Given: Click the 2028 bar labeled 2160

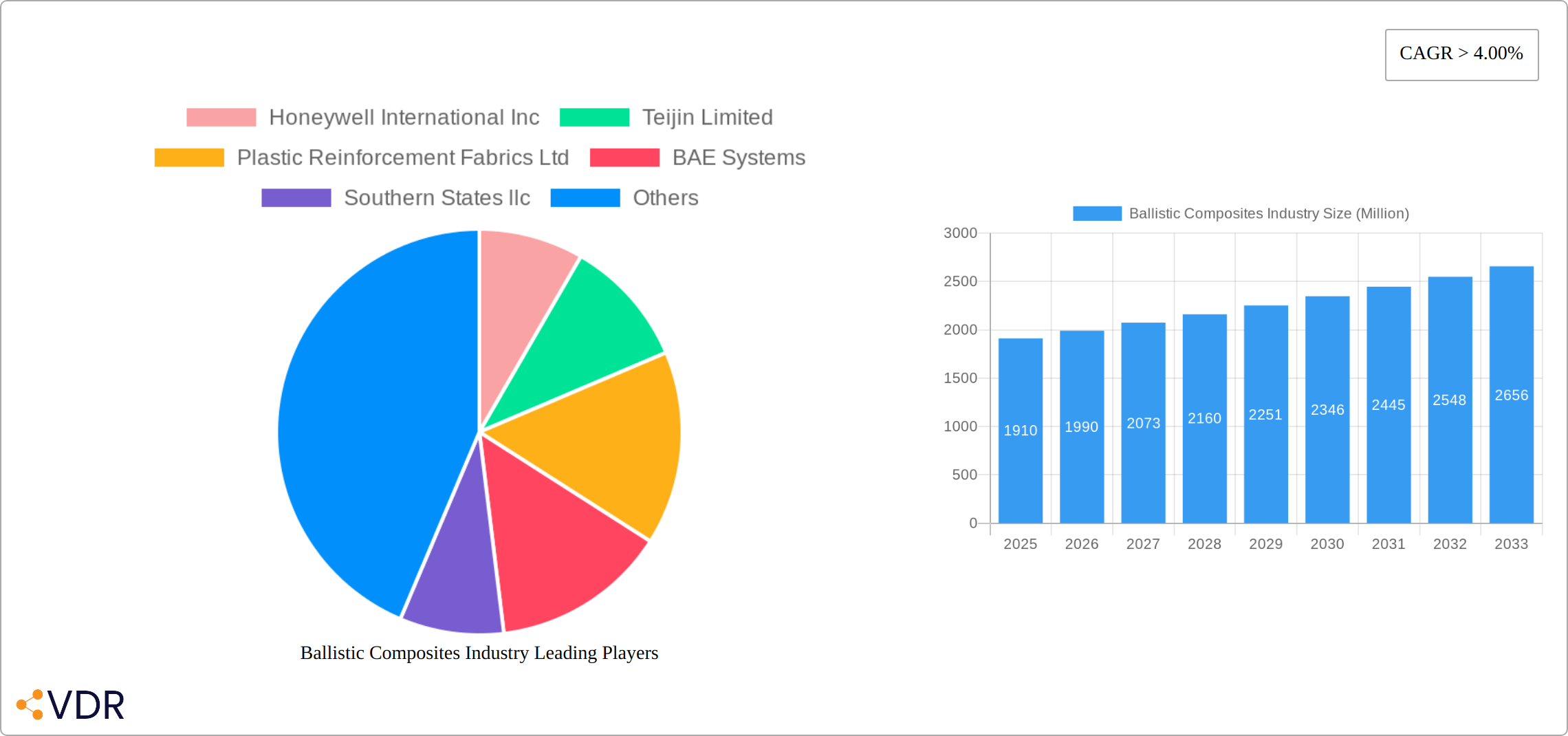Looking at the screenshot, I should point(1205,419).
